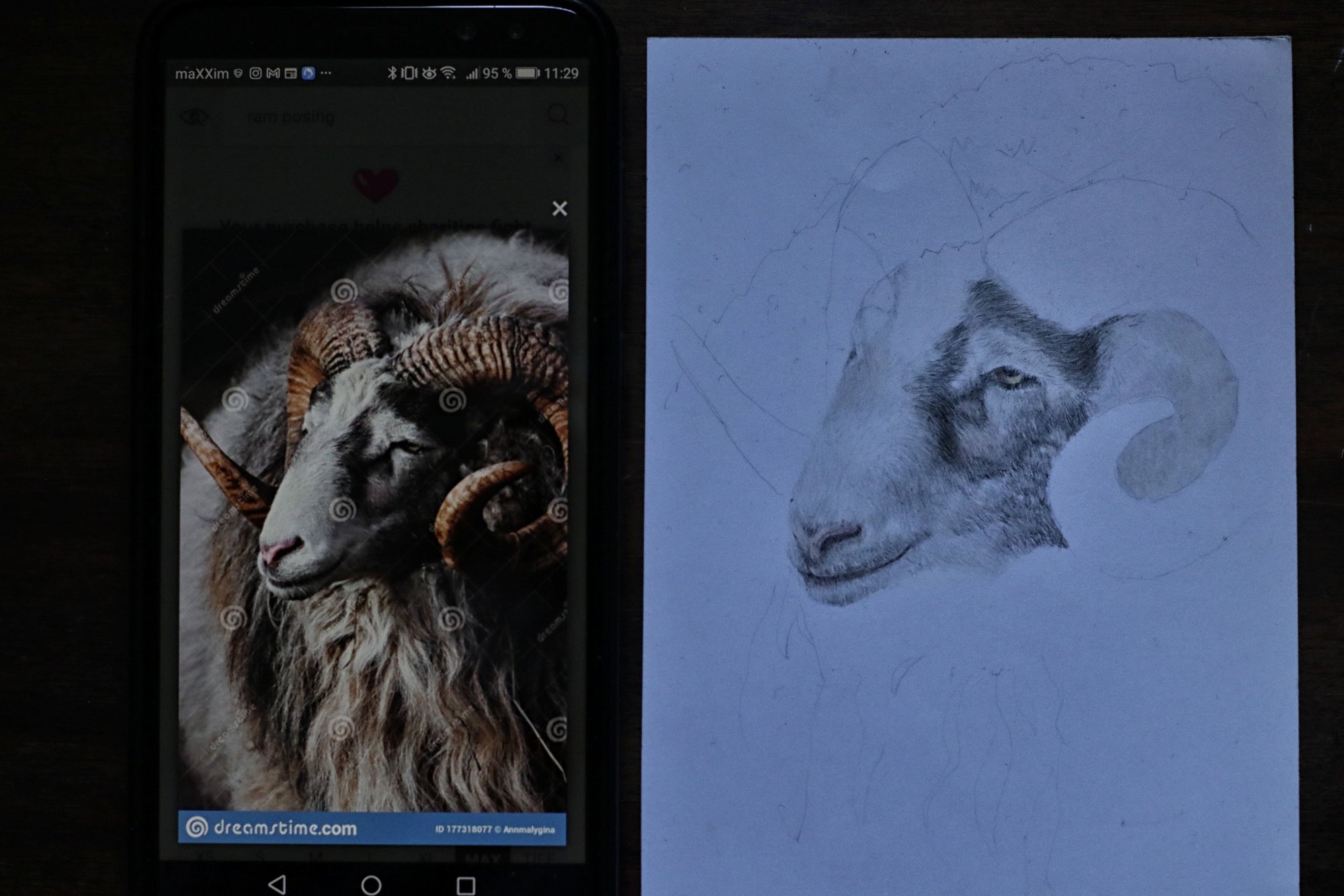
Task: Tap the Instagram notification icon in status bar
Action: (255, 73)
